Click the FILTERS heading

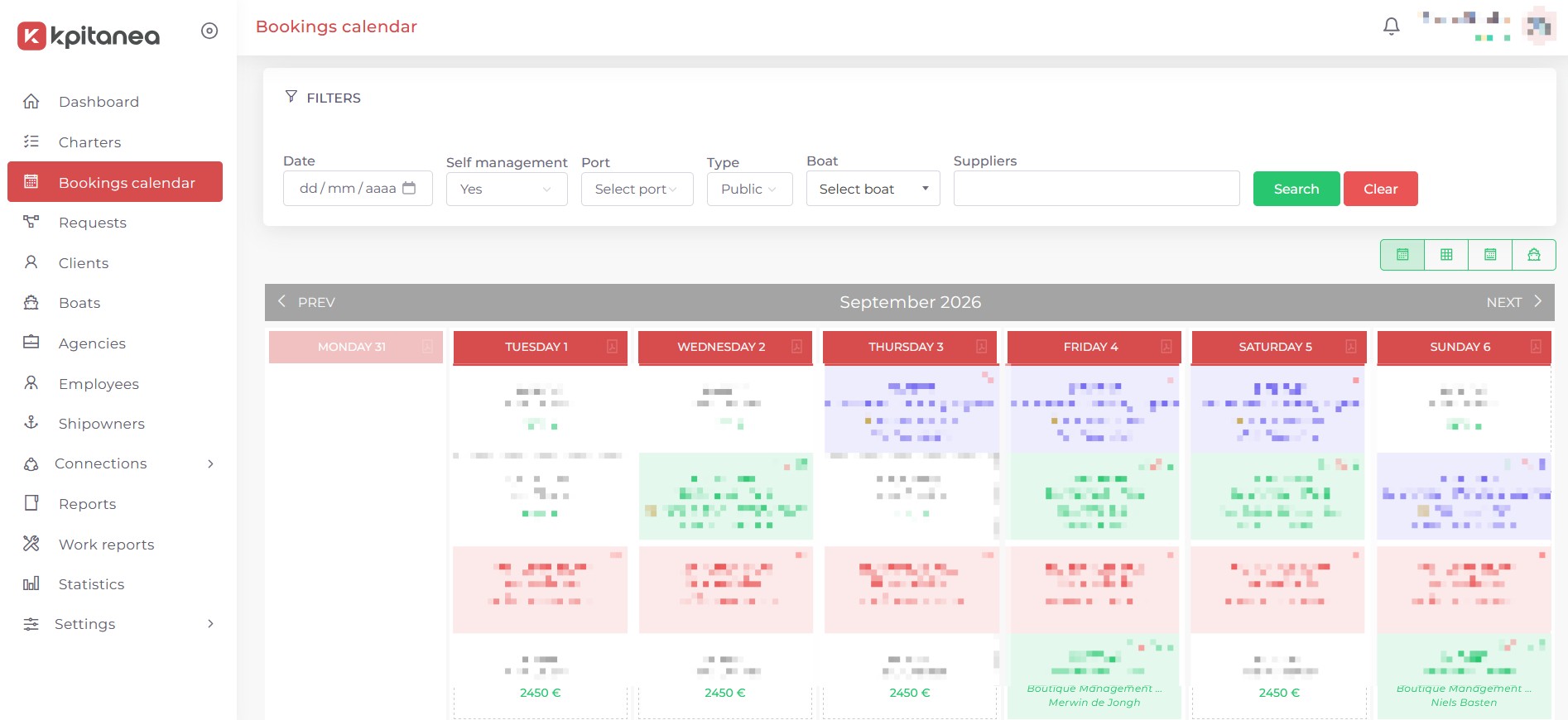tap(334, 98)
